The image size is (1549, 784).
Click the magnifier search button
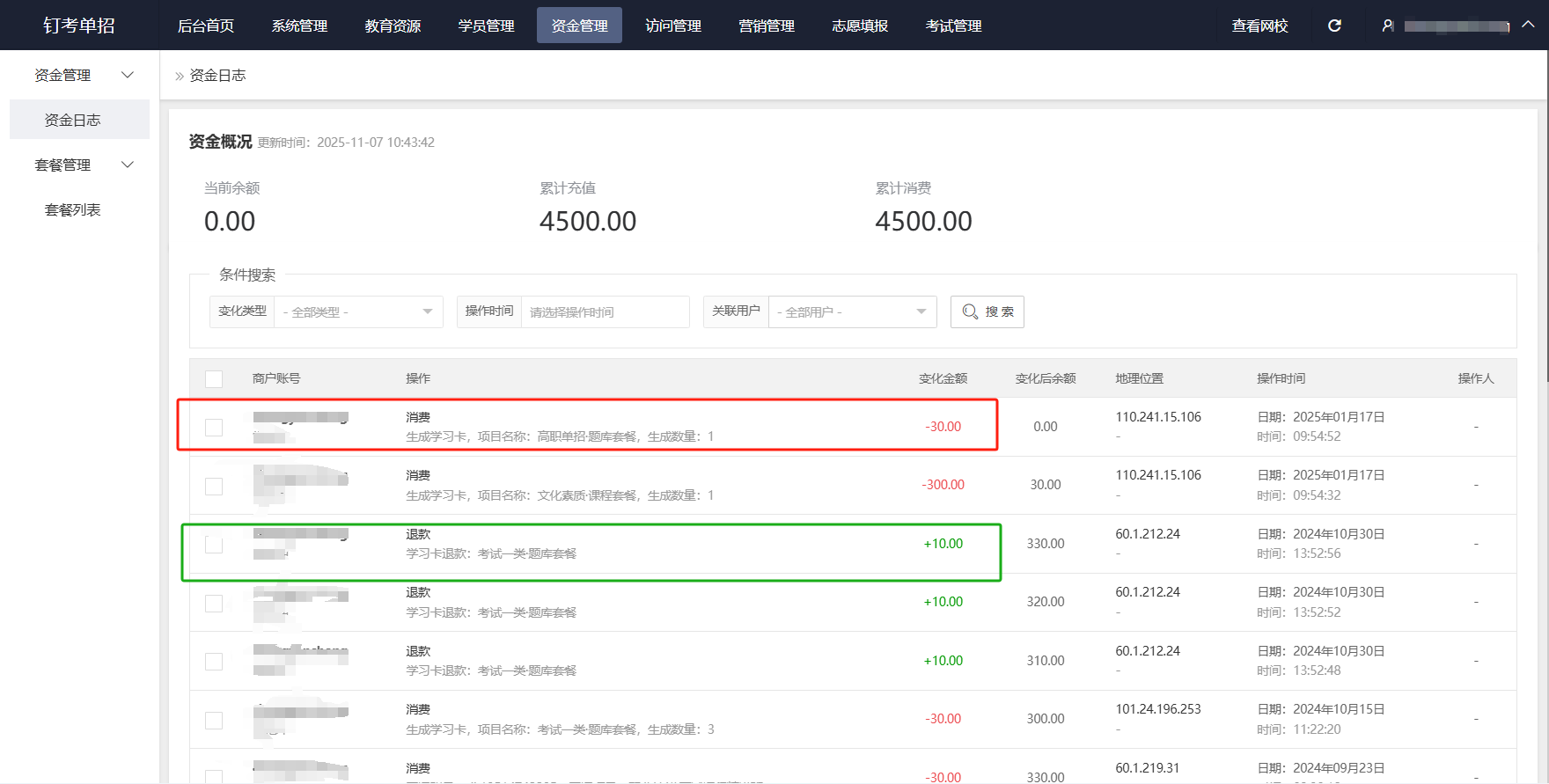tap(987, 311)
